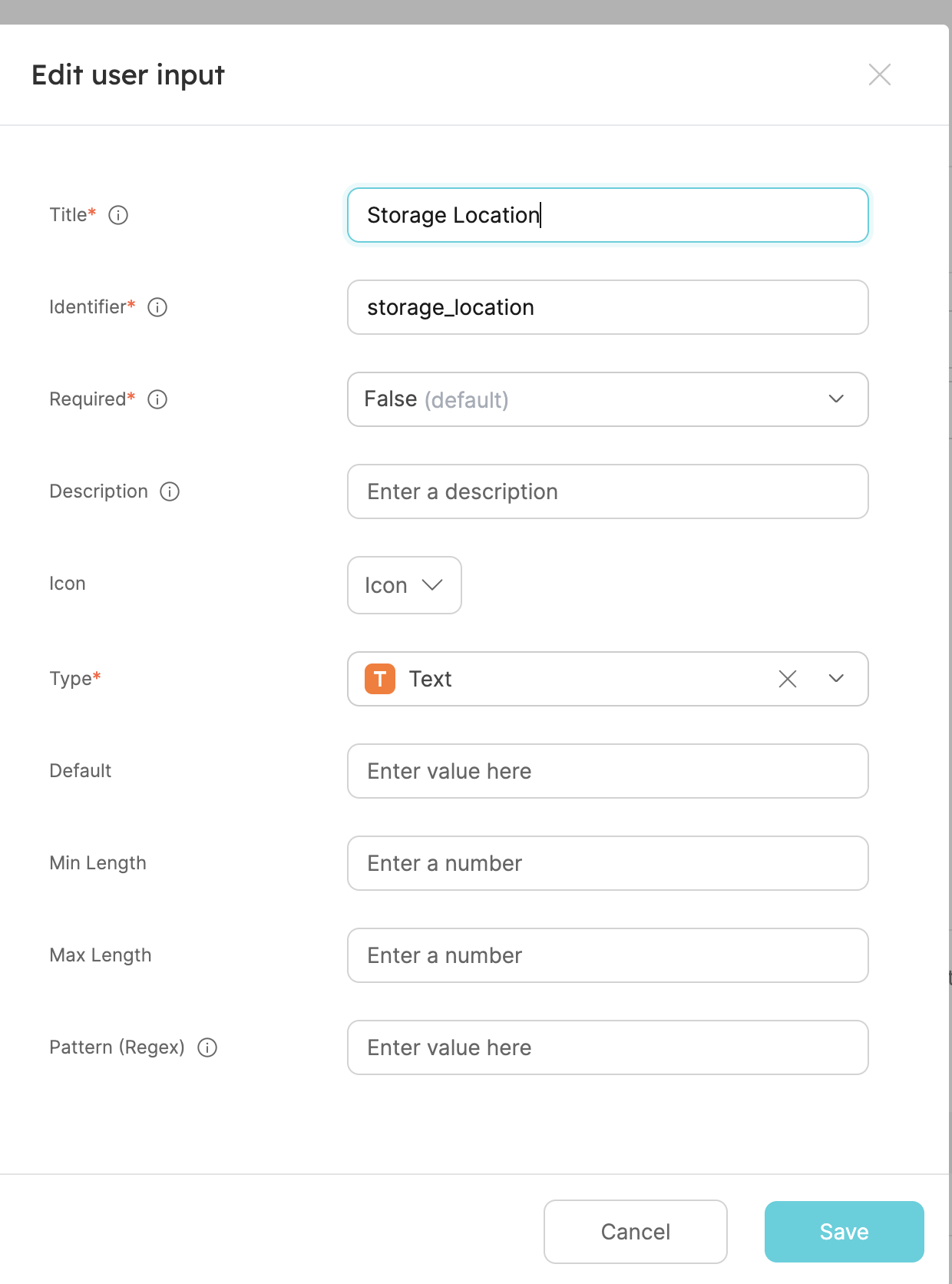Click the Pattern (Regex) value field
The height and width of the screenshot is (1284, 952).
point(608,1047)
